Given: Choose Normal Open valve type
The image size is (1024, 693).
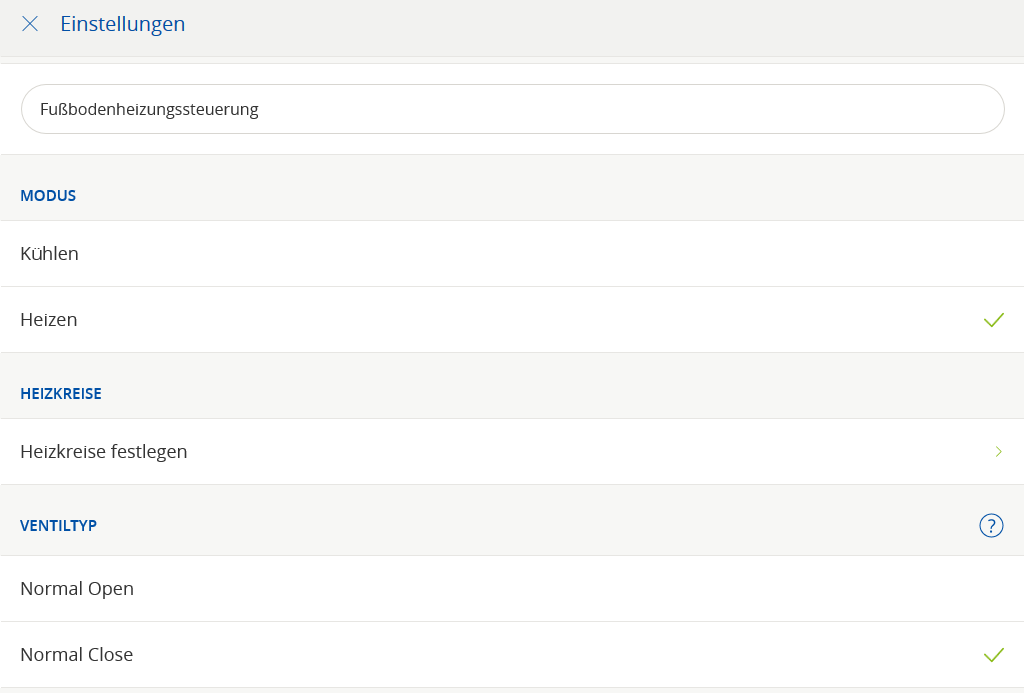Looking at the screenshot, I should [x=77, y=589].
